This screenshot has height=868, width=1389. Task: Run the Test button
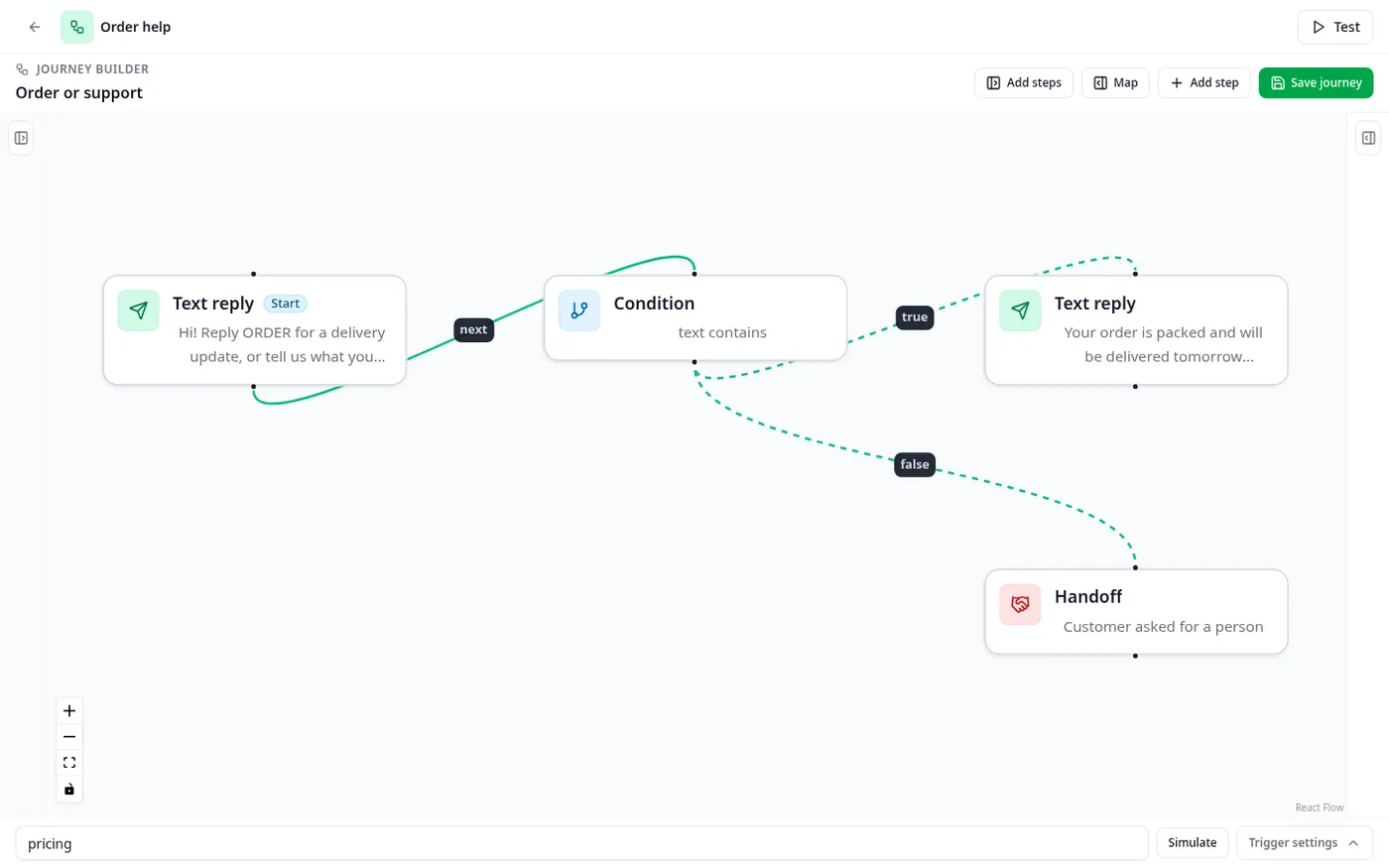click(1335, 27)
